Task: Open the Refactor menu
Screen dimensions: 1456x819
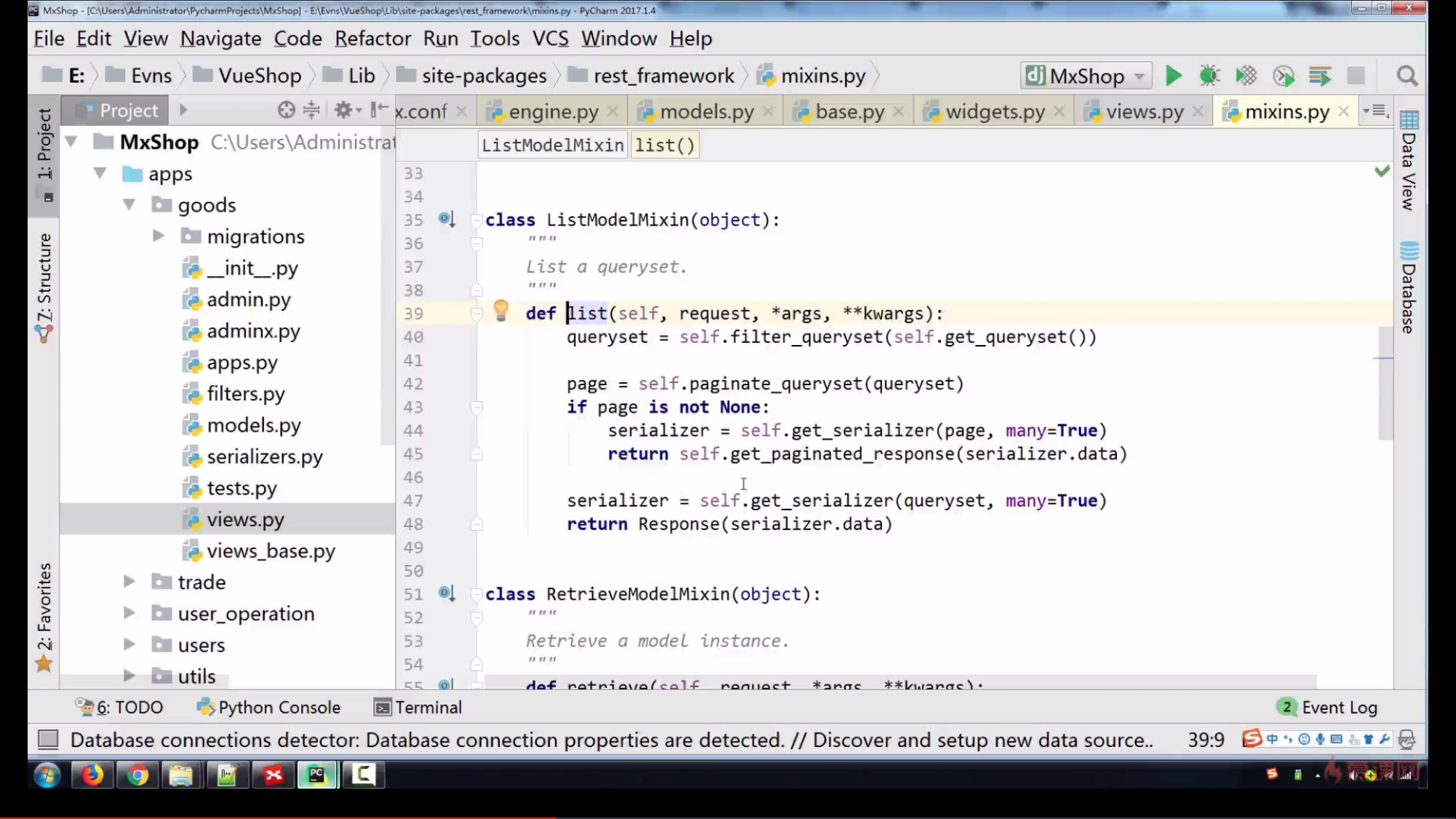Action: pyautogui.click(x=373, y=39)
